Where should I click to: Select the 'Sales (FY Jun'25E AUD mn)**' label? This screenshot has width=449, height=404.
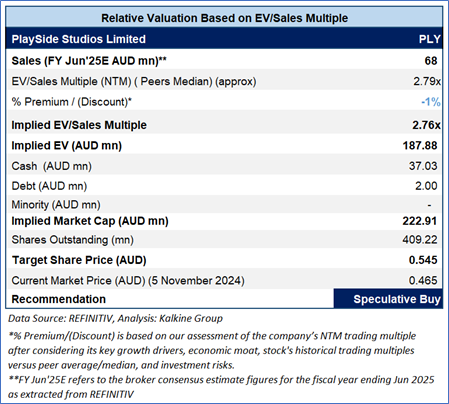point(89,61)
